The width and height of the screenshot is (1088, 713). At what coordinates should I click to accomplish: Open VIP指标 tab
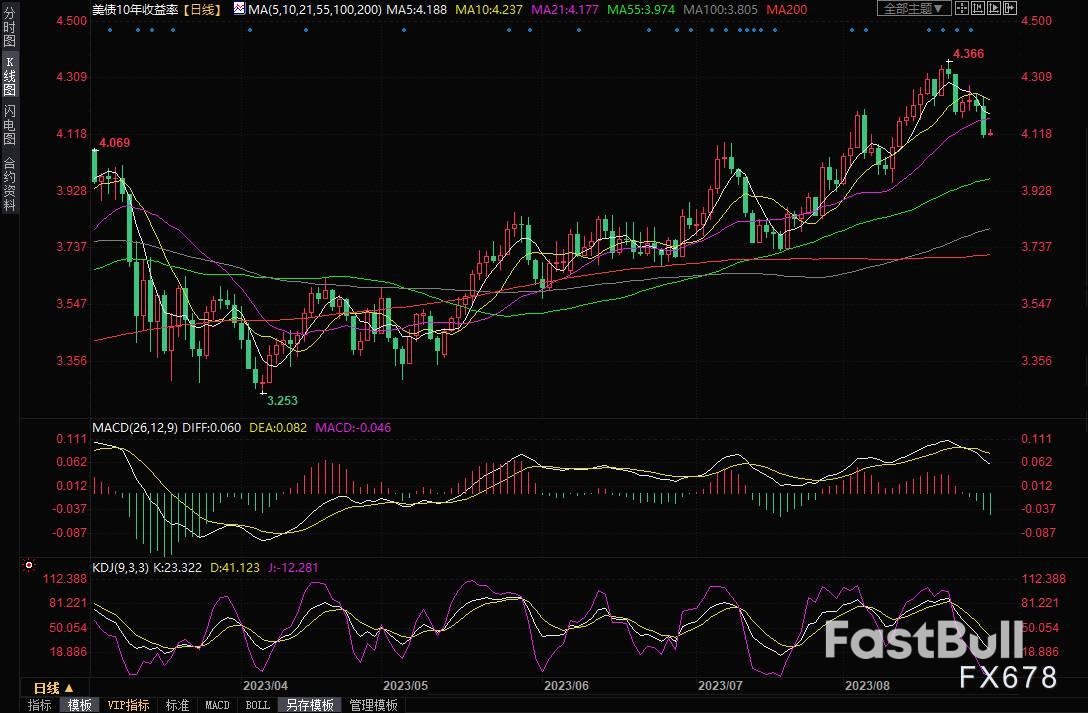(x=128, y=705)
